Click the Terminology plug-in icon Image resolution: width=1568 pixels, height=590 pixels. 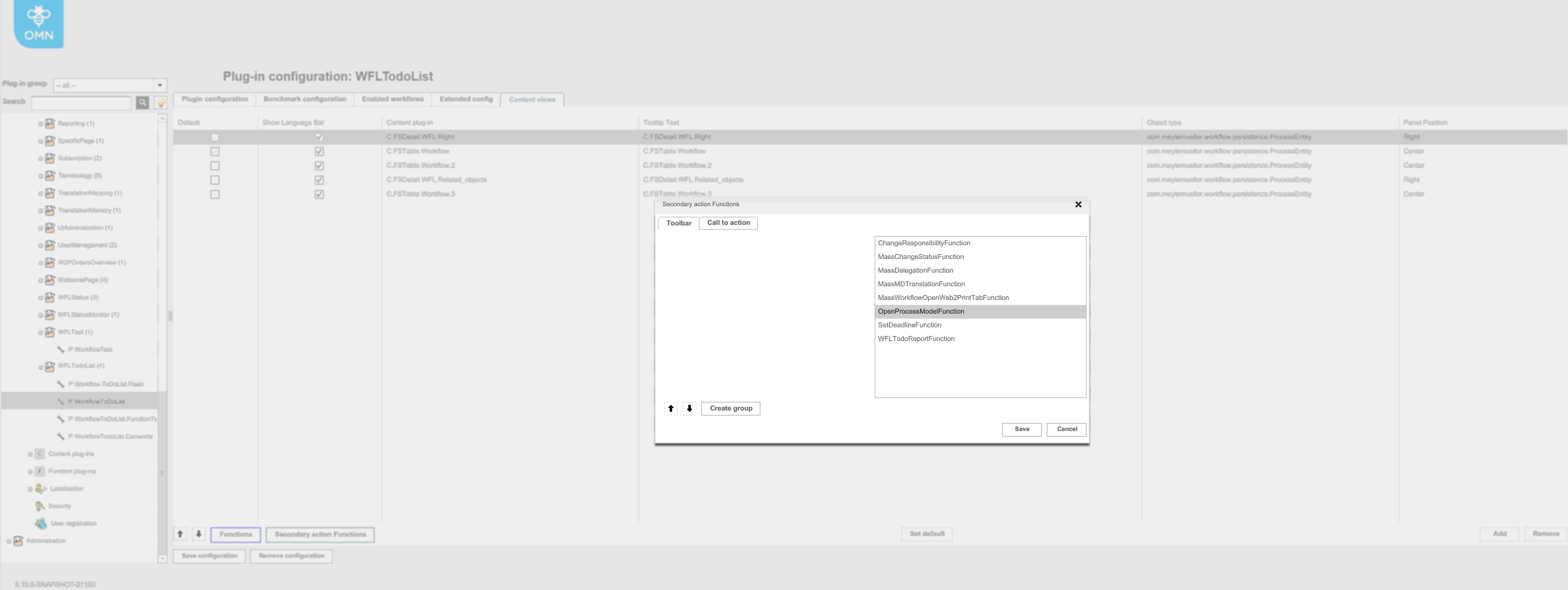(50, 176)
